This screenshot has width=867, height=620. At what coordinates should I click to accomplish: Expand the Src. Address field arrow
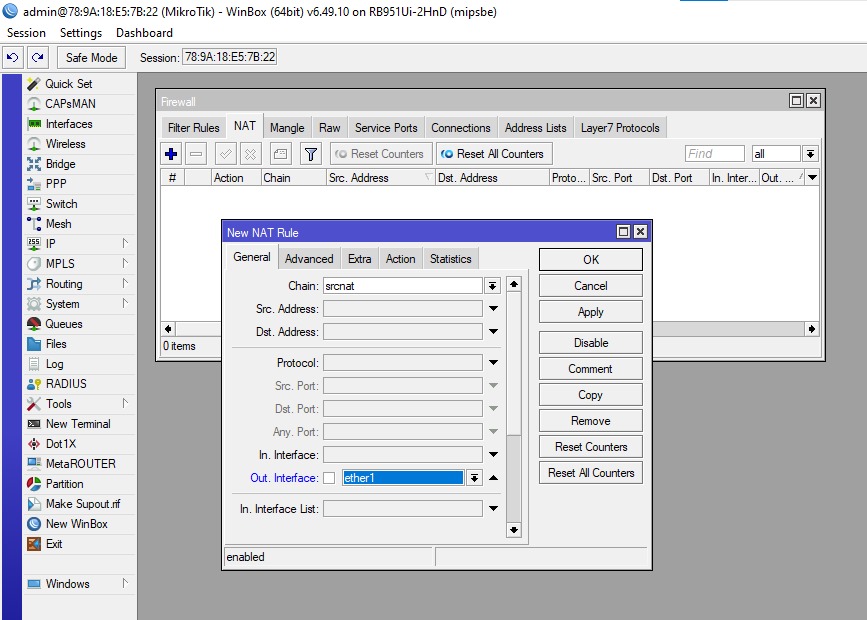click(x=493, y=309)
